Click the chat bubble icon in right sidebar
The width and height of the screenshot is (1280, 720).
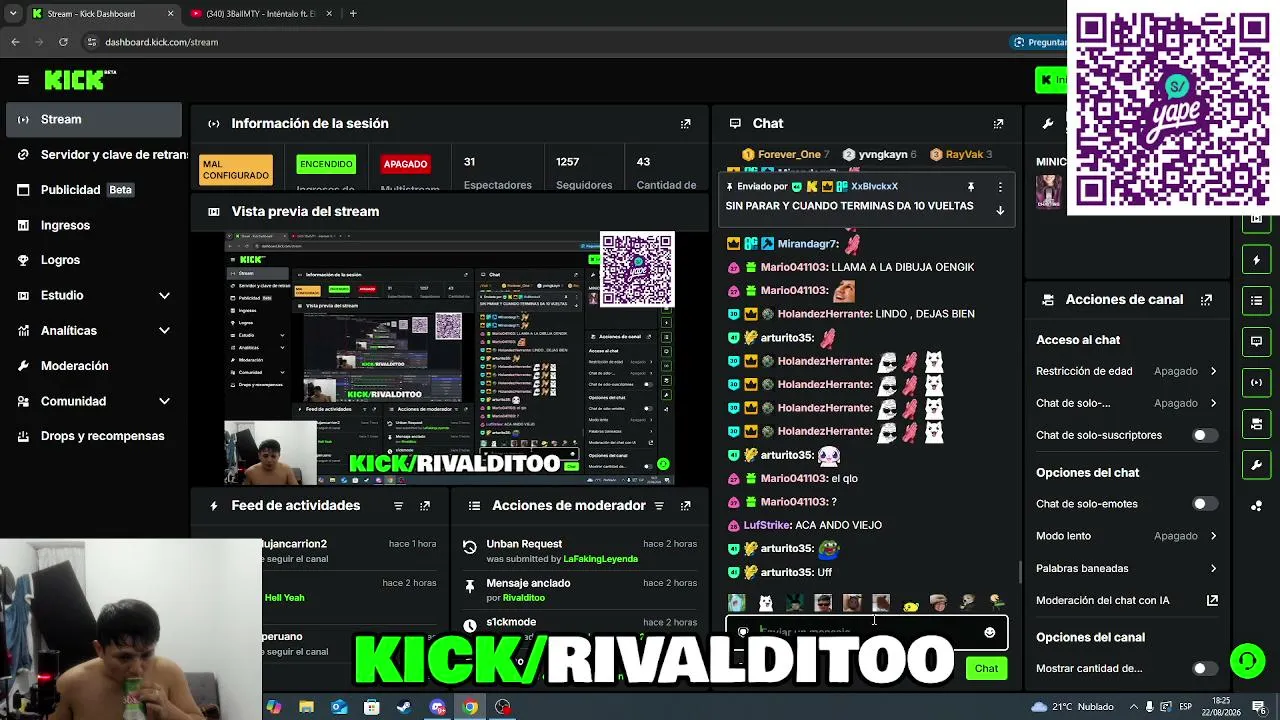(1257, 341)
